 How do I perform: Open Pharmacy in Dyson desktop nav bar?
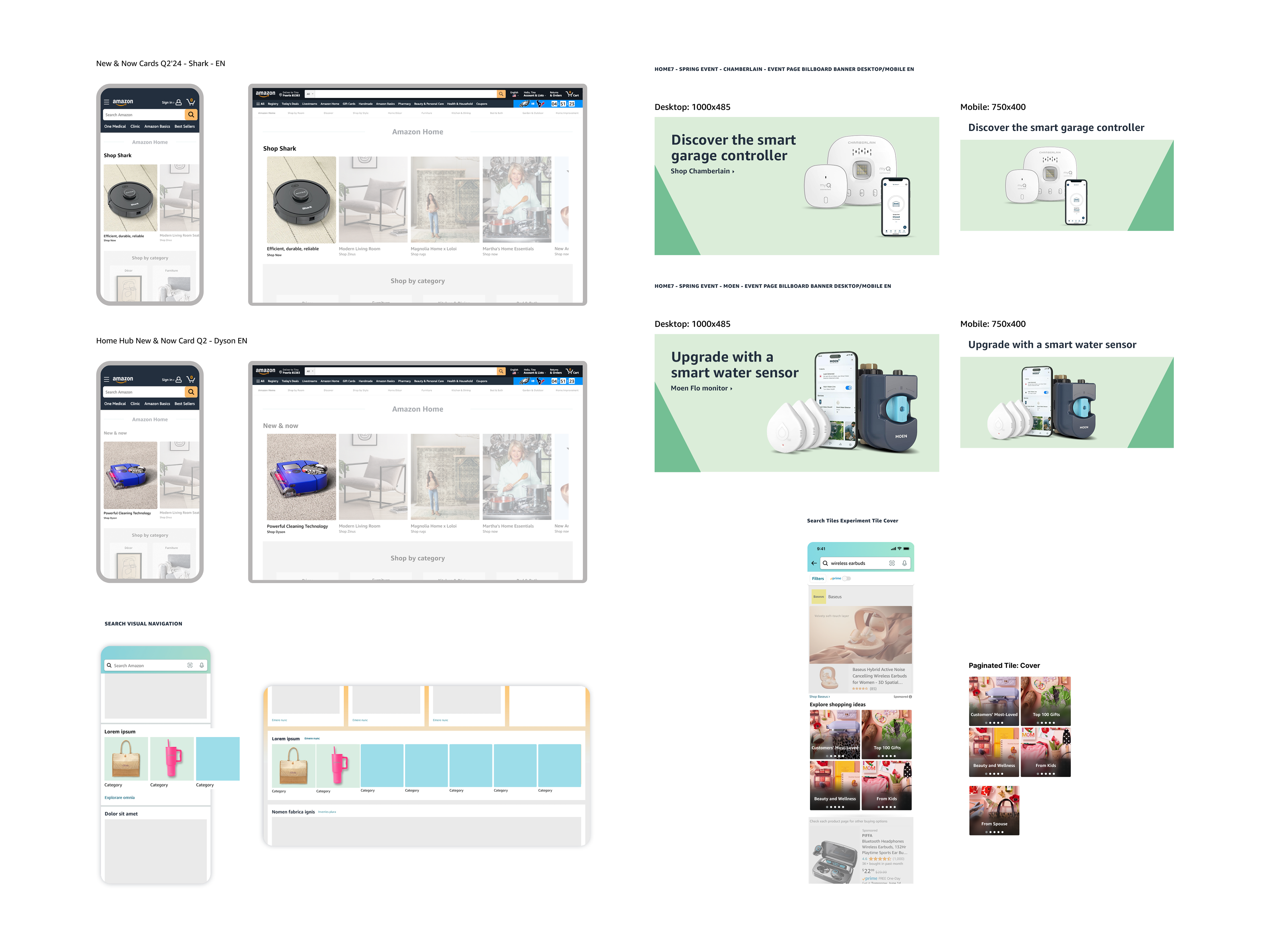tap(404, 381)
